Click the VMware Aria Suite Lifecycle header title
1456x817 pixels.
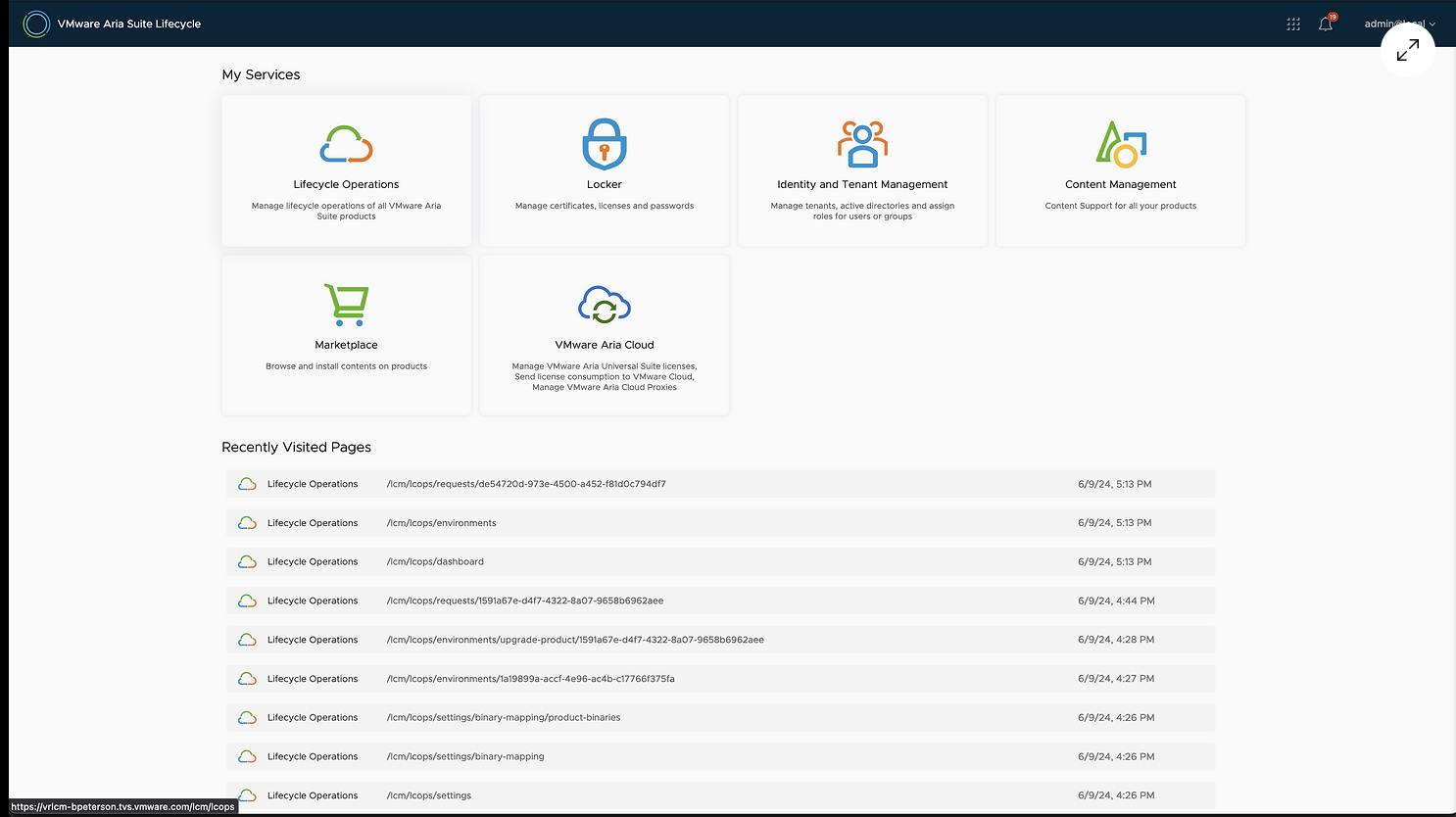[x=129, y=24]
